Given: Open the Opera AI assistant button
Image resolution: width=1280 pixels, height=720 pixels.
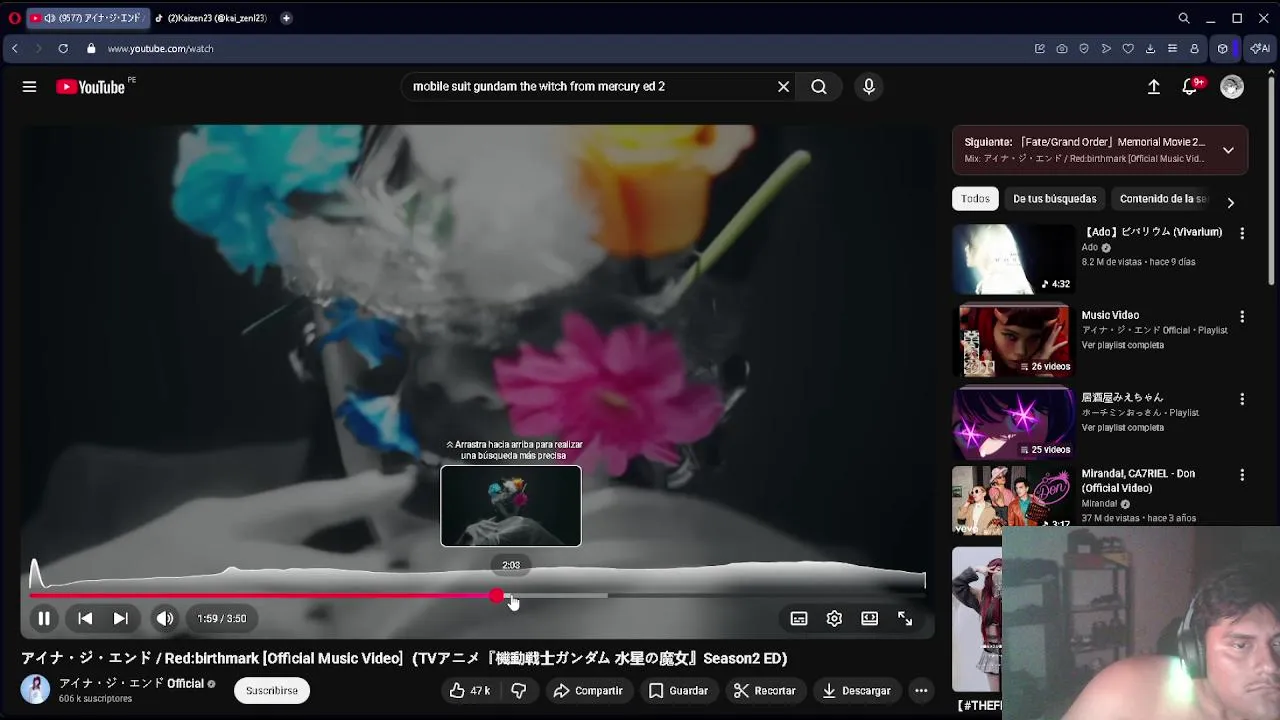Looking at the screenshot, I should pyautogui.click(x=1260, y=48).
